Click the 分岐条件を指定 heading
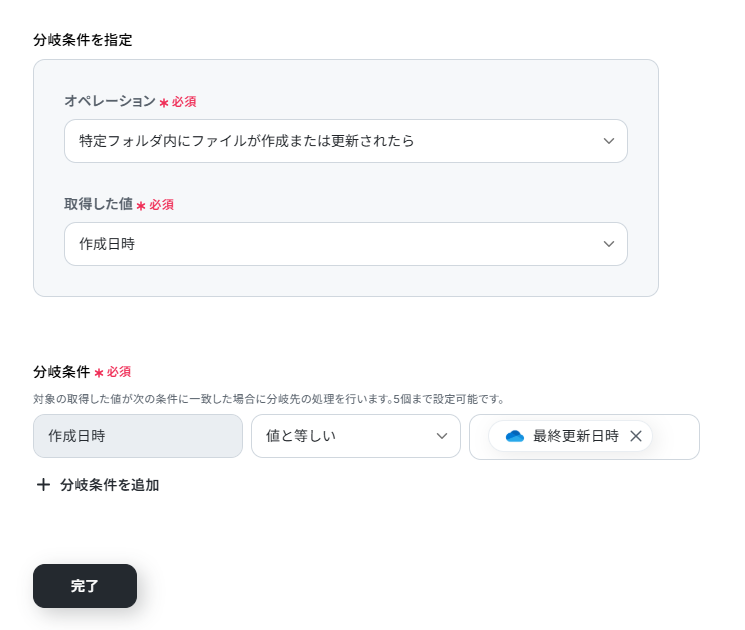The image size is (745, 630). (83, 40)
